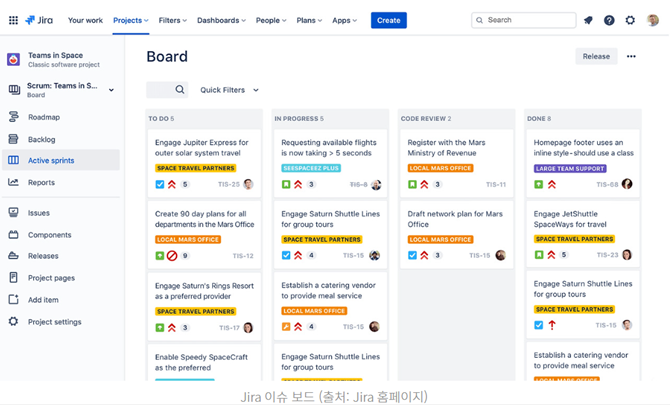Click the story type icon on TIS-11 card

[412, 185]
